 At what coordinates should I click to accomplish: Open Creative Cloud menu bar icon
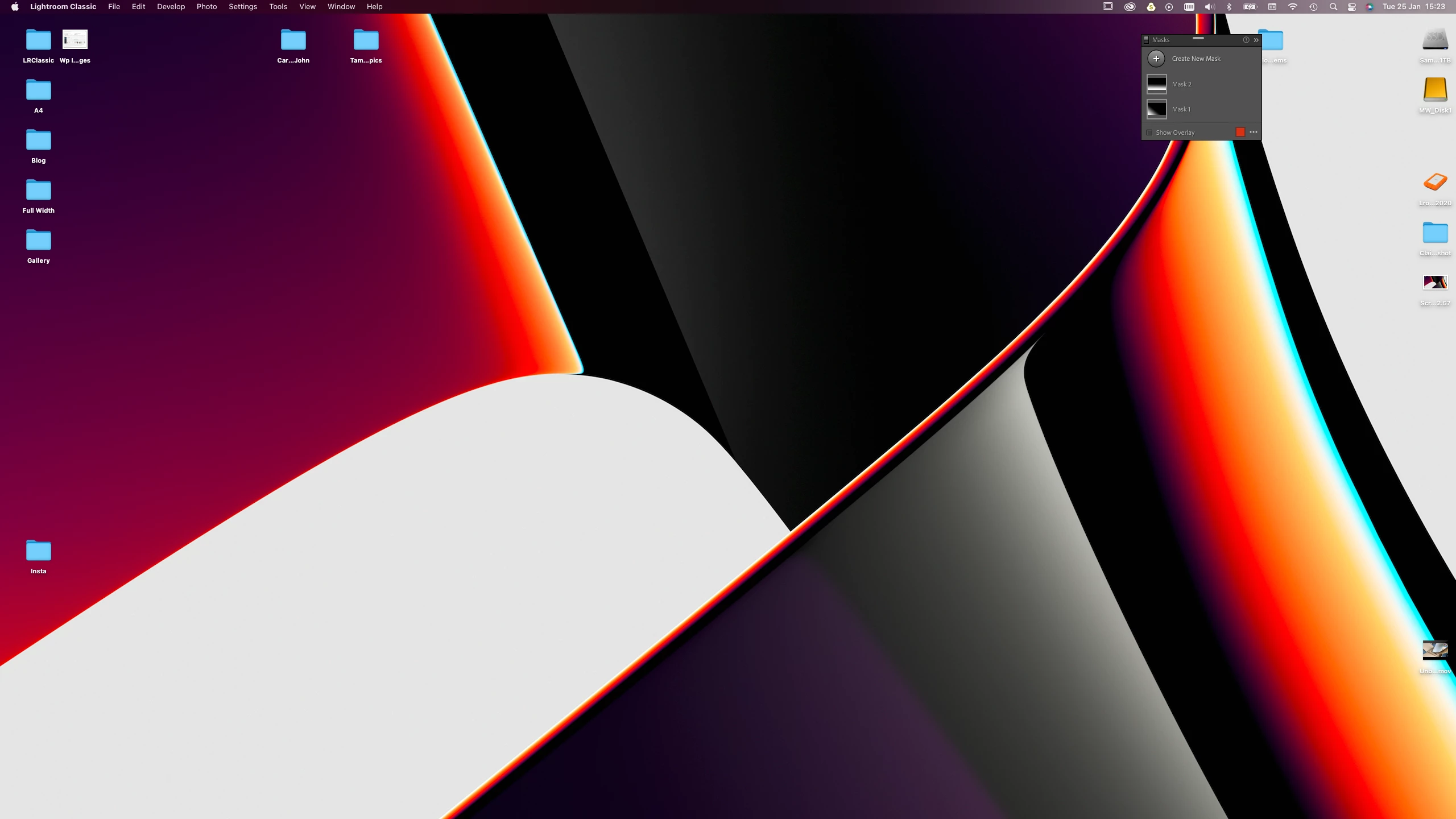click(1130, 7)
